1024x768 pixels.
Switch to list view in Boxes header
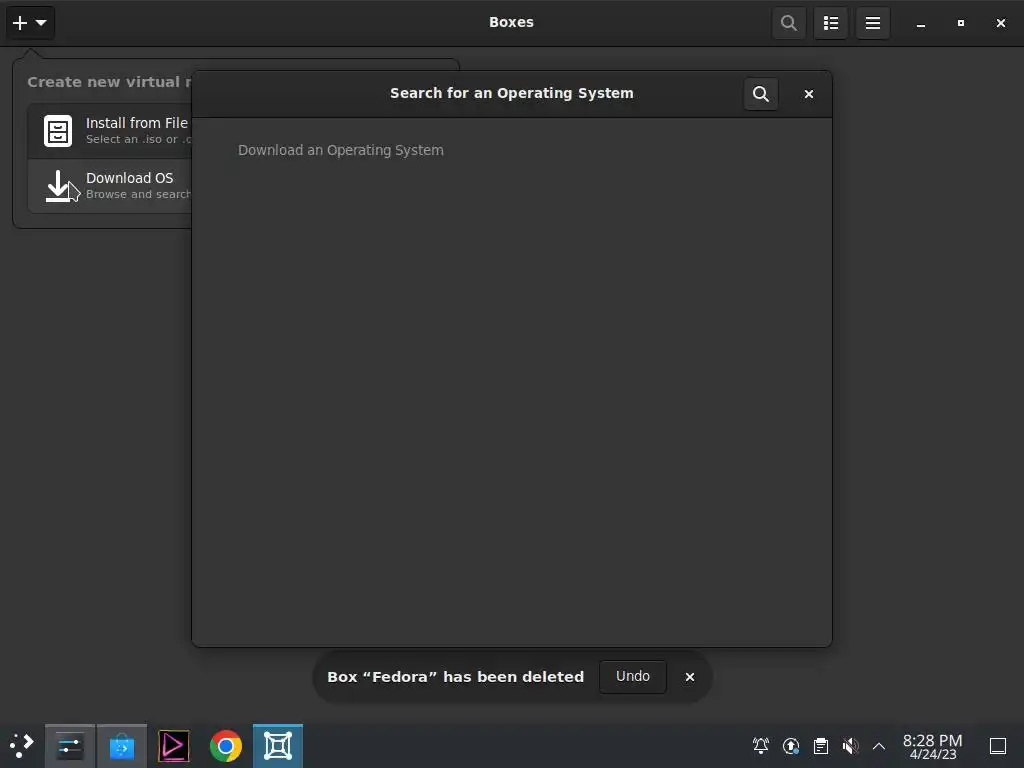click(831, 23)
